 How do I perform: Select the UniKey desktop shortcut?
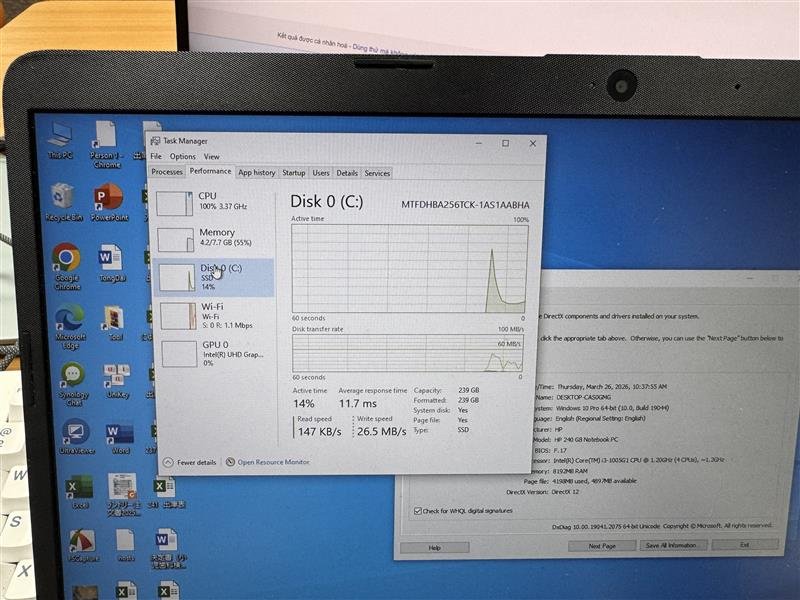pos(117,381)
